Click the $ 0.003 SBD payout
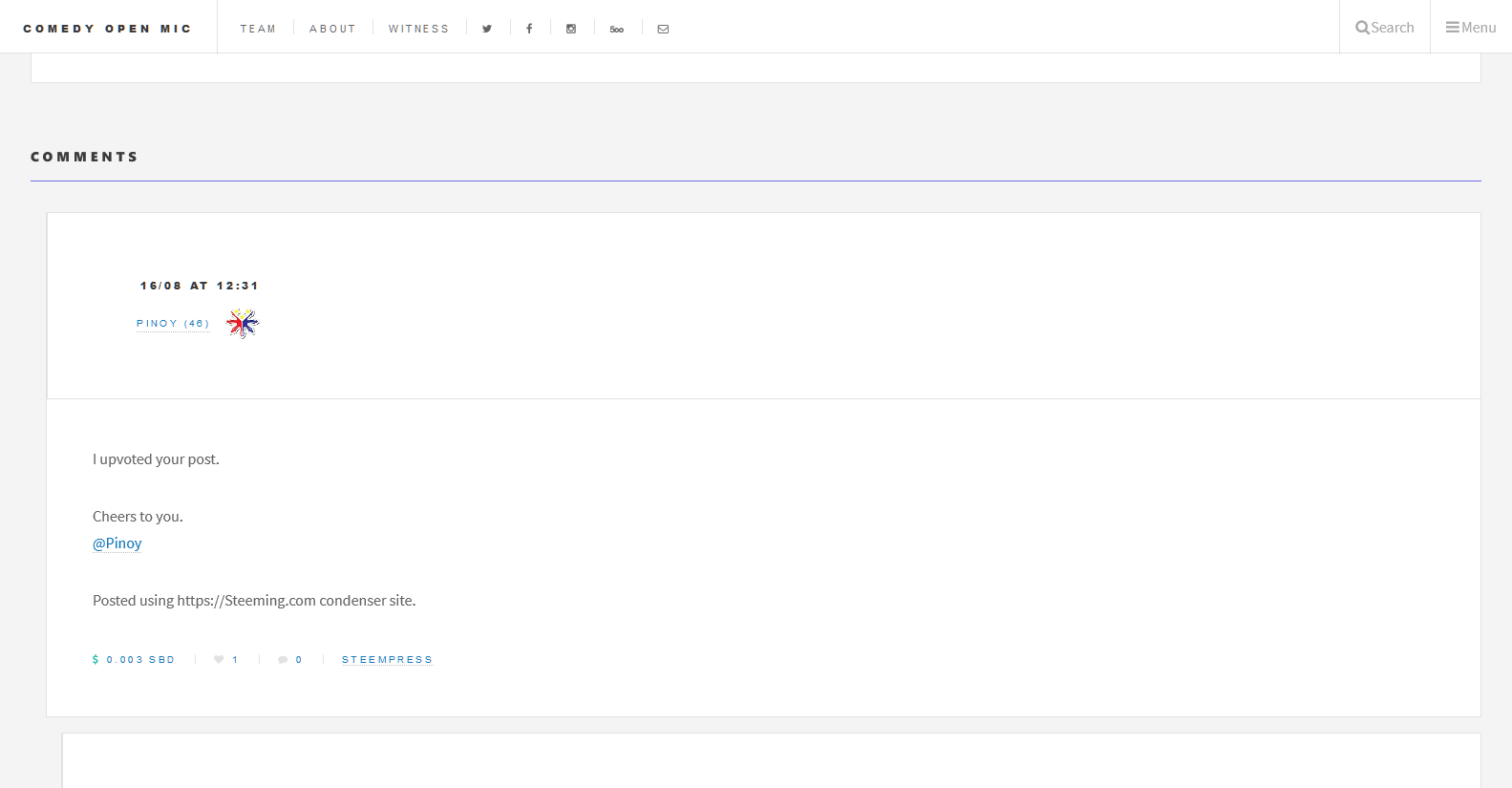The width and height of the screenshot is (1512, 788). 134,660
